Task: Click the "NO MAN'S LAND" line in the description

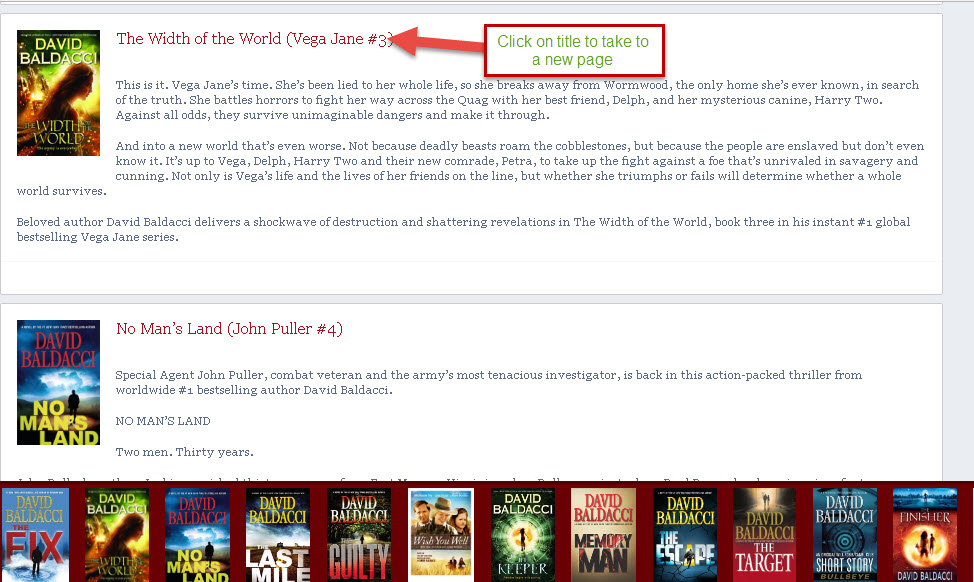Action: 163,421
